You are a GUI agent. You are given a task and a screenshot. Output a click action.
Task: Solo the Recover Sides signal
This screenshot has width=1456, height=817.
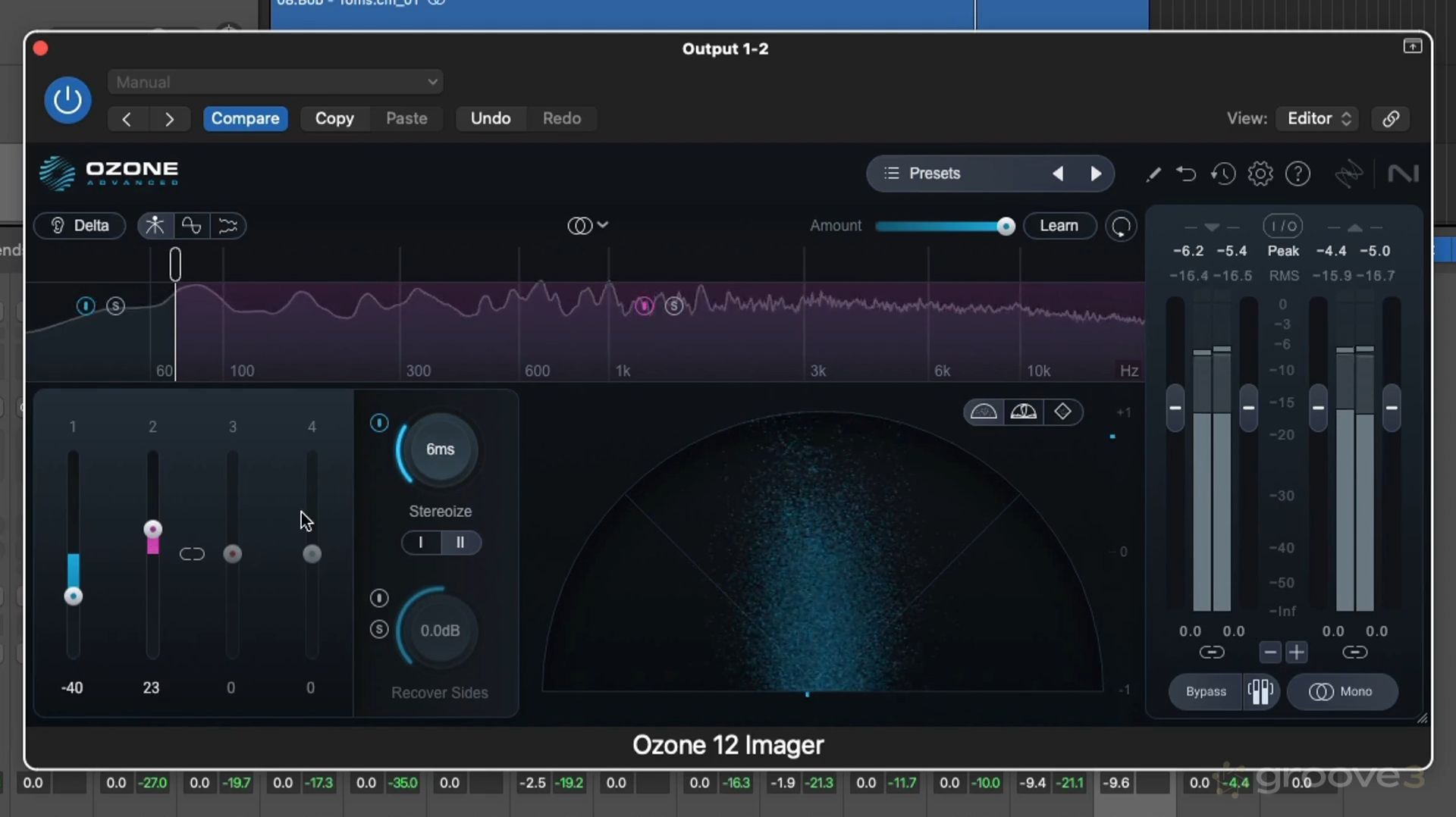379,629
